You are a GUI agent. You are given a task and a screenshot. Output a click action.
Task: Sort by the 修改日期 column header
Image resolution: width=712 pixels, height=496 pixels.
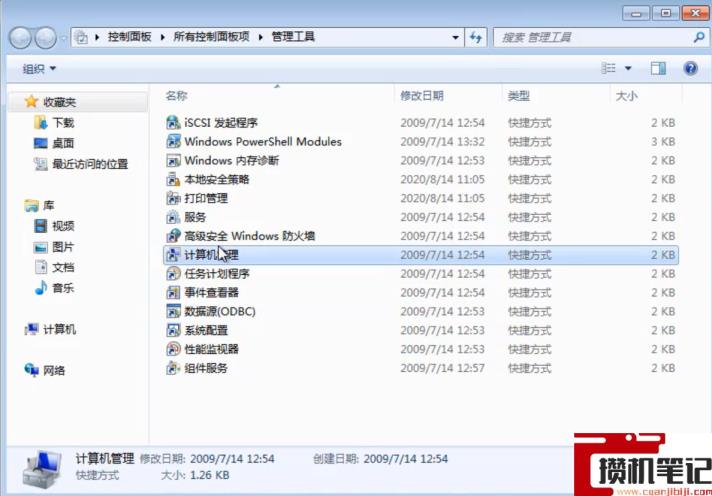(421, 96)
